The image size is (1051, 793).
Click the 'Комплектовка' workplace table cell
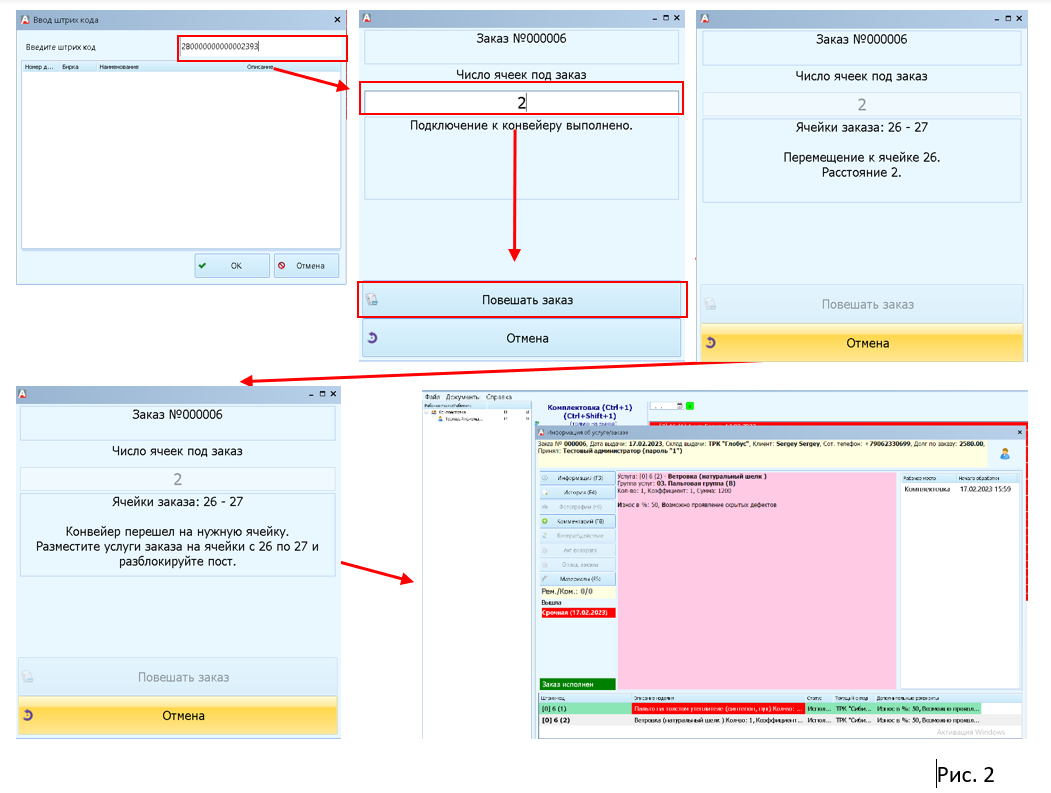pos(927,489)
